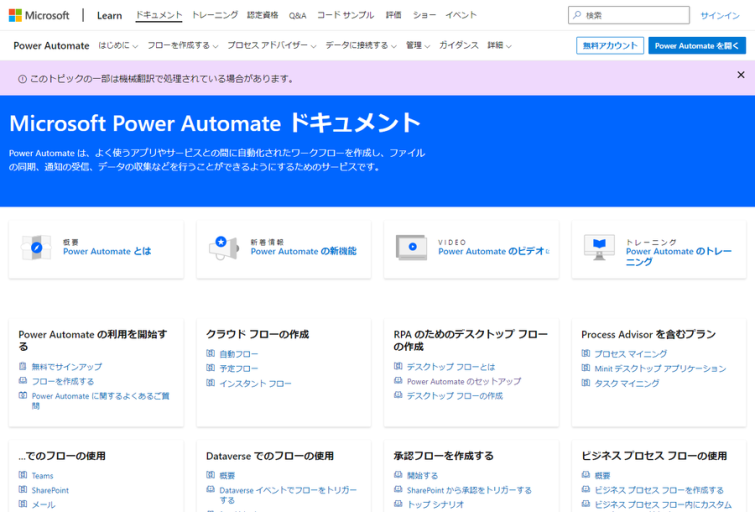Viewport: 755px width, 512px height.
Task: Open the ガイダンス nav link
Action: click(x=458, y=45)
